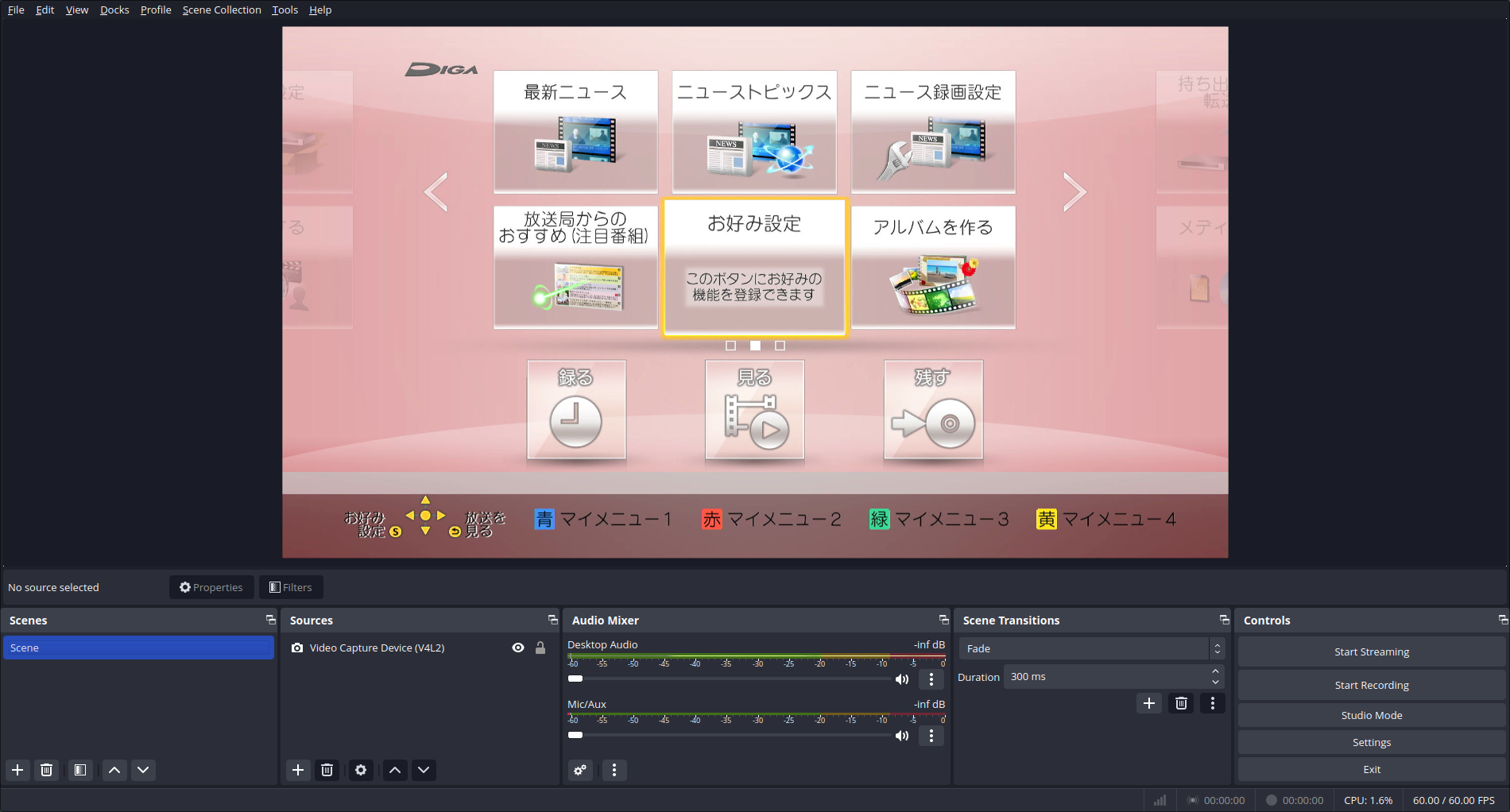Open Mic/Aux three-dot options menu
1510x812 pixels.
[x=931, y=736]
